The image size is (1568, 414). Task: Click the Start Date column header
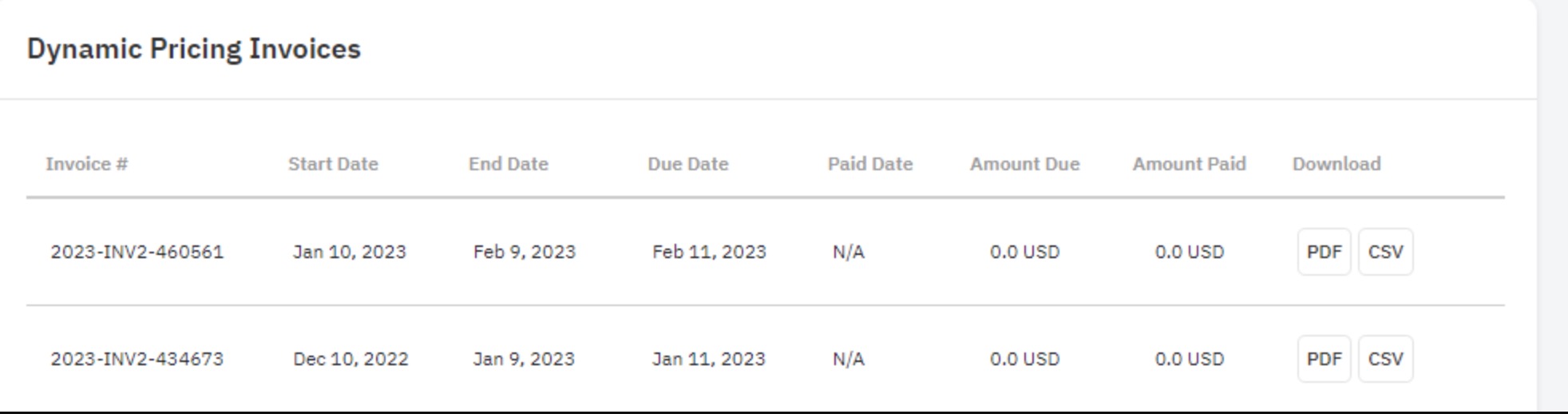(x=333, y=164)
